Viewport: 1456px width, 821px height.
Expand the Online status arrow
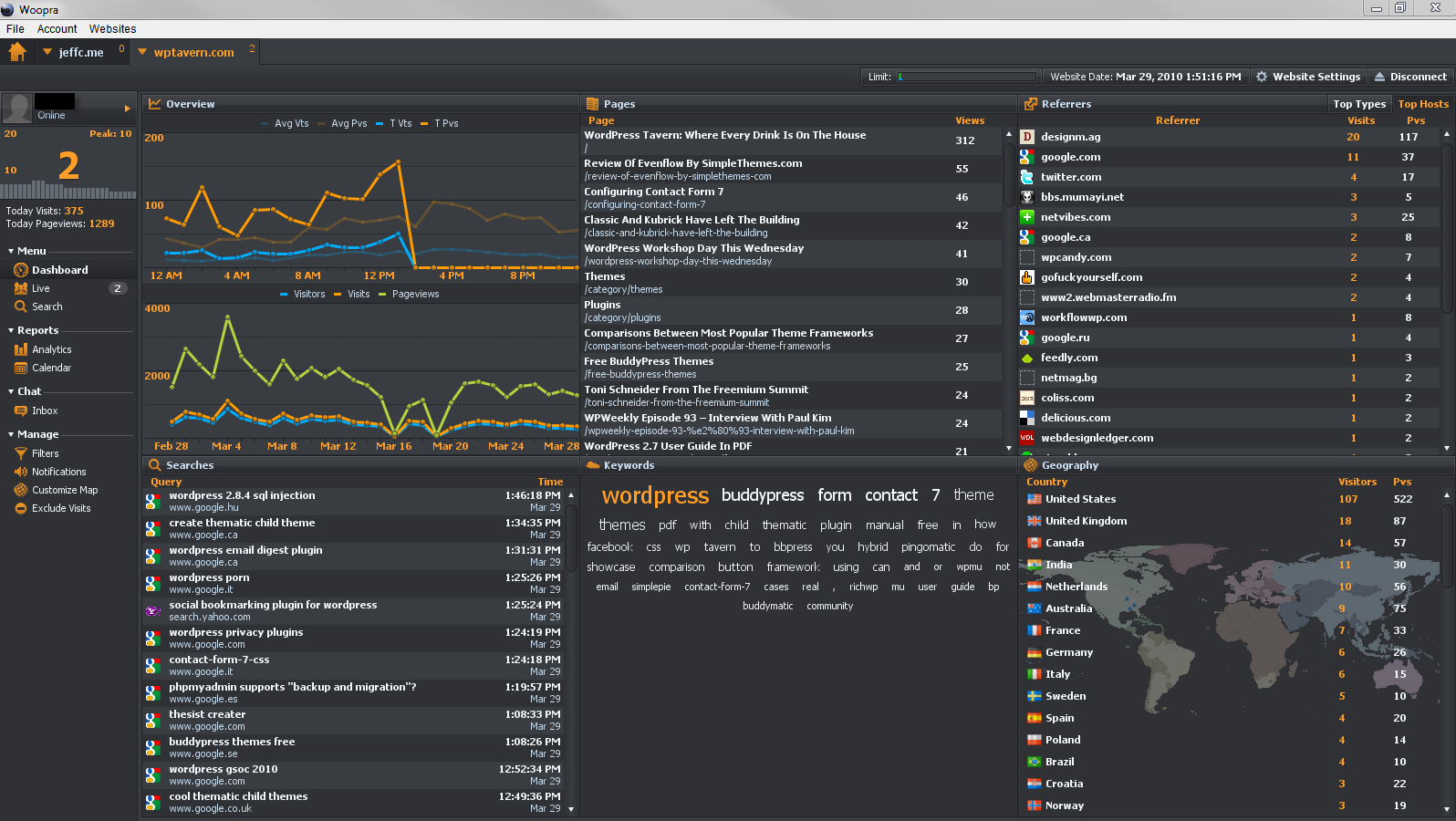[128, 109]
